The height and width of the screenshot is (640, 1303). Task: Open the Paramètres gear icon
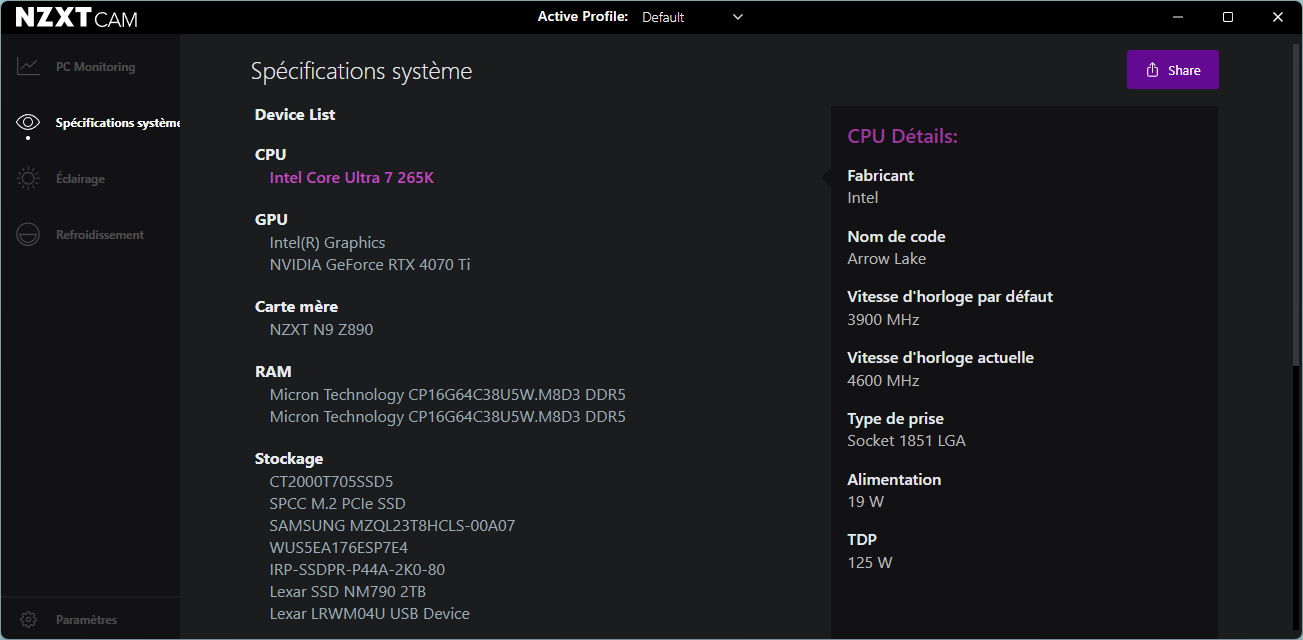pyautogui.click(x=28, y=620)
